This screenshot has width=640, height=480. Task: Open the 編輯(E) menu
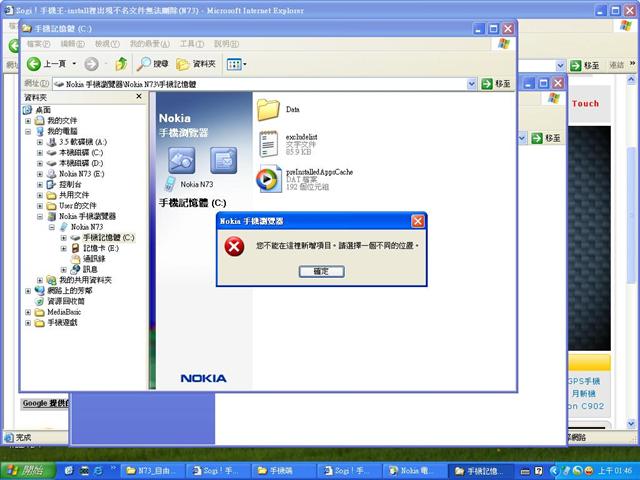(x=72, y=44)
